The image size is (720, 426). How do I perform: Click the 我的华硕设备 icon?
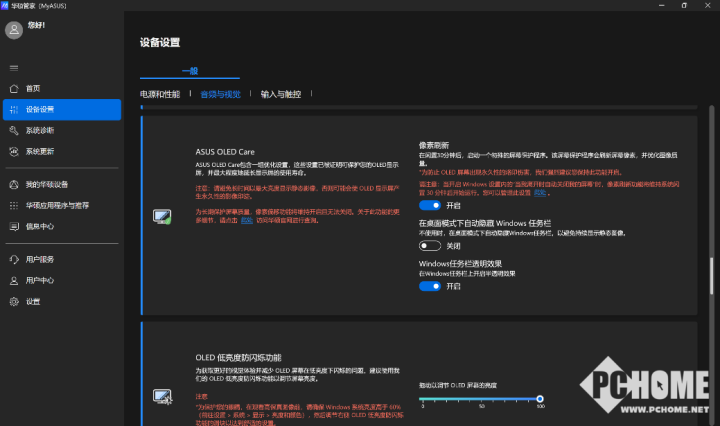click(x=14, y=185)
